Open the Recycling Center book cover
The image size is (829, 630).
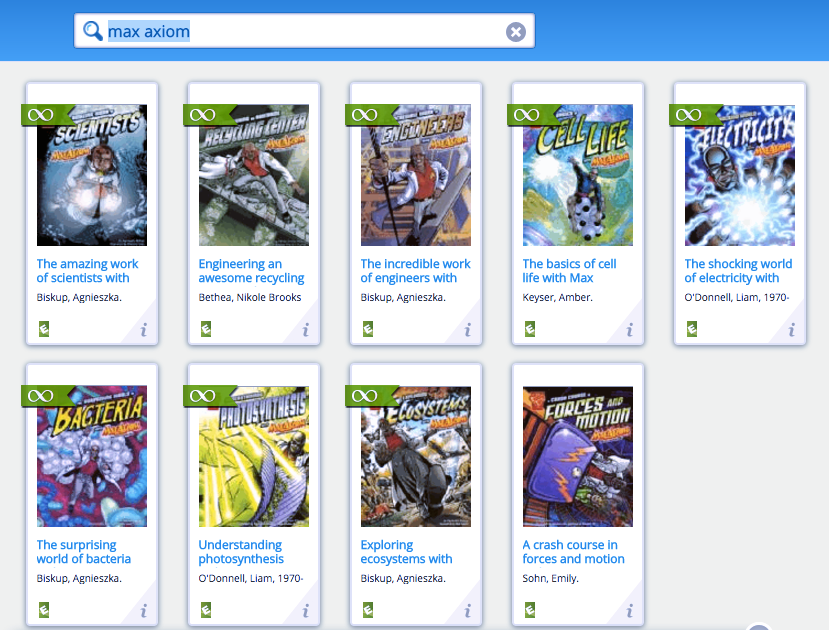pyautogui.click(x=254, y=175)
